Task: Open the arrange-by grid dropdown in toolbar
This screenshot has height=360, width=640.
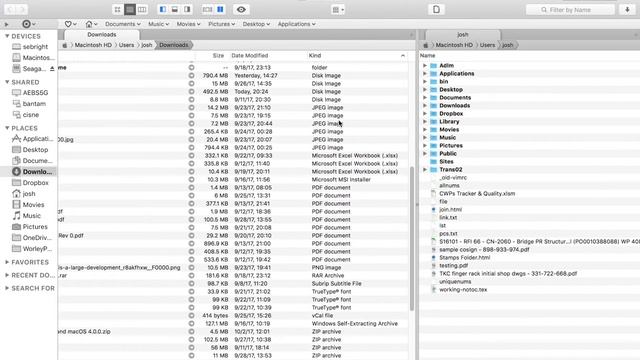Action: [338, 9]
